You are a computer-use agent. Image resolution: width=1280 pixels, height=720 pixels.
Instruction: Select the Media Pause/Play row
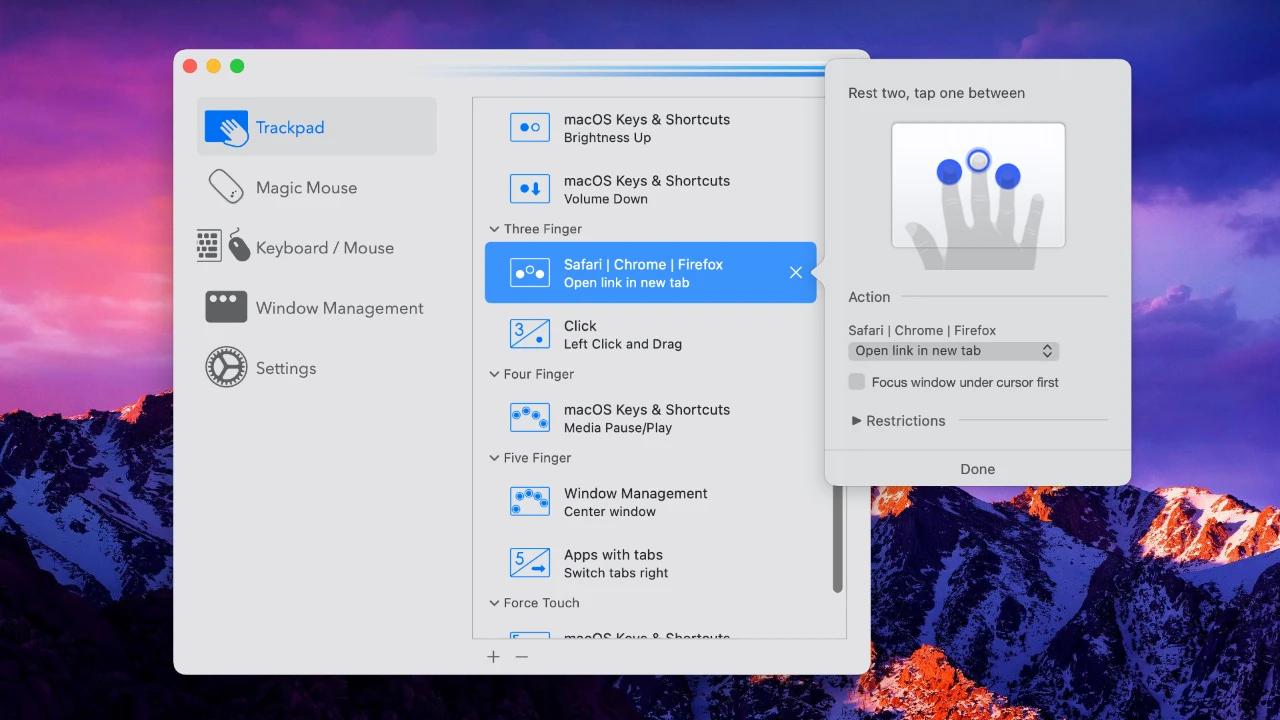[x=651, y=418]
